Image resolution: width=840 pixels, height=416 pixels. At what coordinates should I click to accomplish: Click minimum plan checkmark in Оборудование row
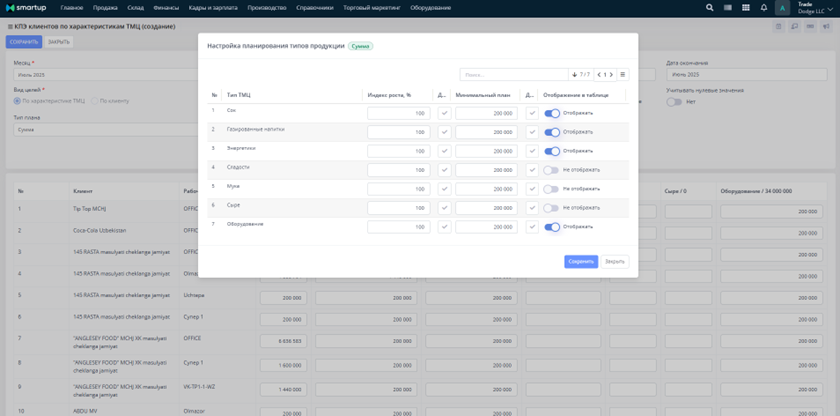tap(531, 227)
